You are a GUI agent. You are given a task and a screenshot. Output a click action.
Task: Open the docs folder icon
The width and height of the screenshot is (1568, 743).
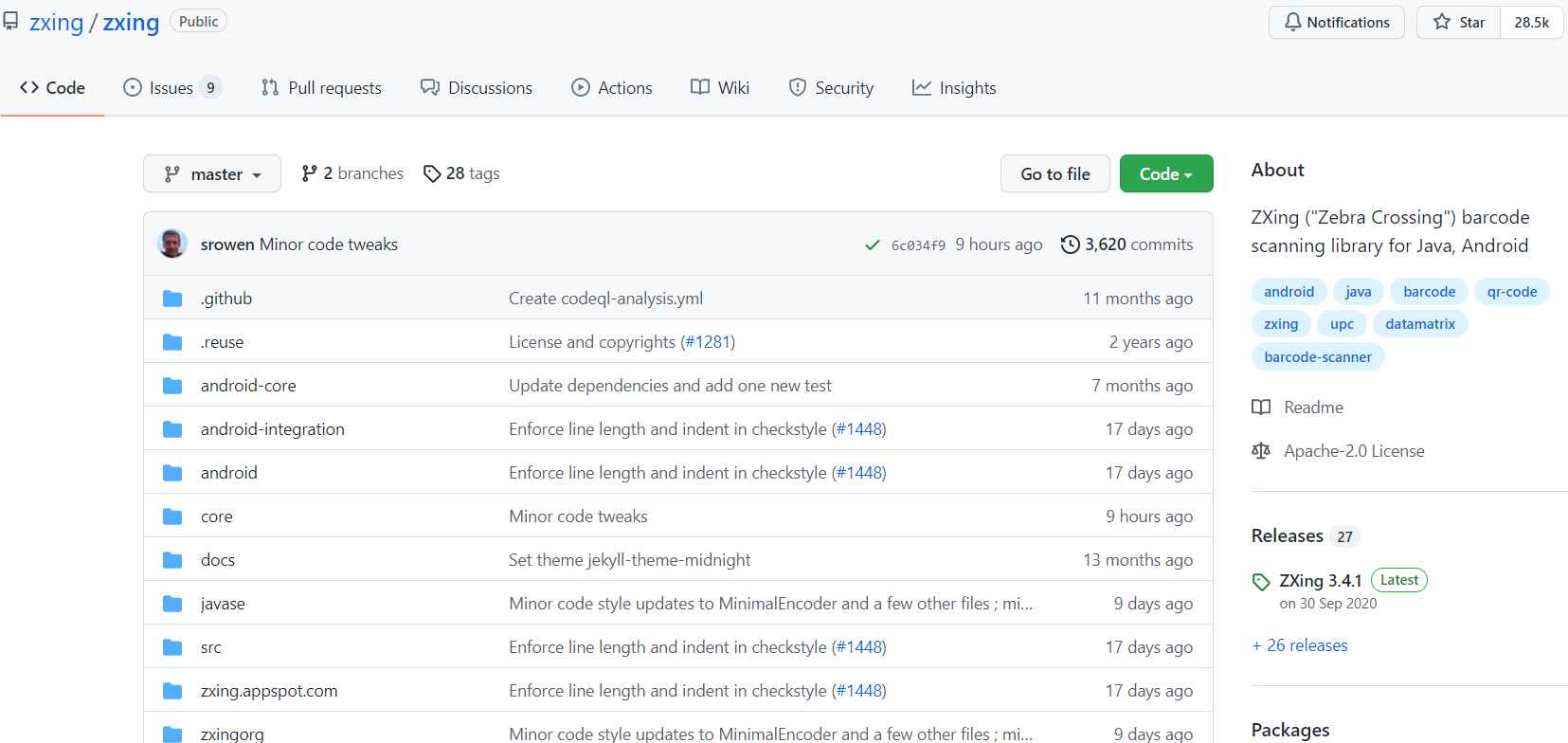(x=172, y=560)
